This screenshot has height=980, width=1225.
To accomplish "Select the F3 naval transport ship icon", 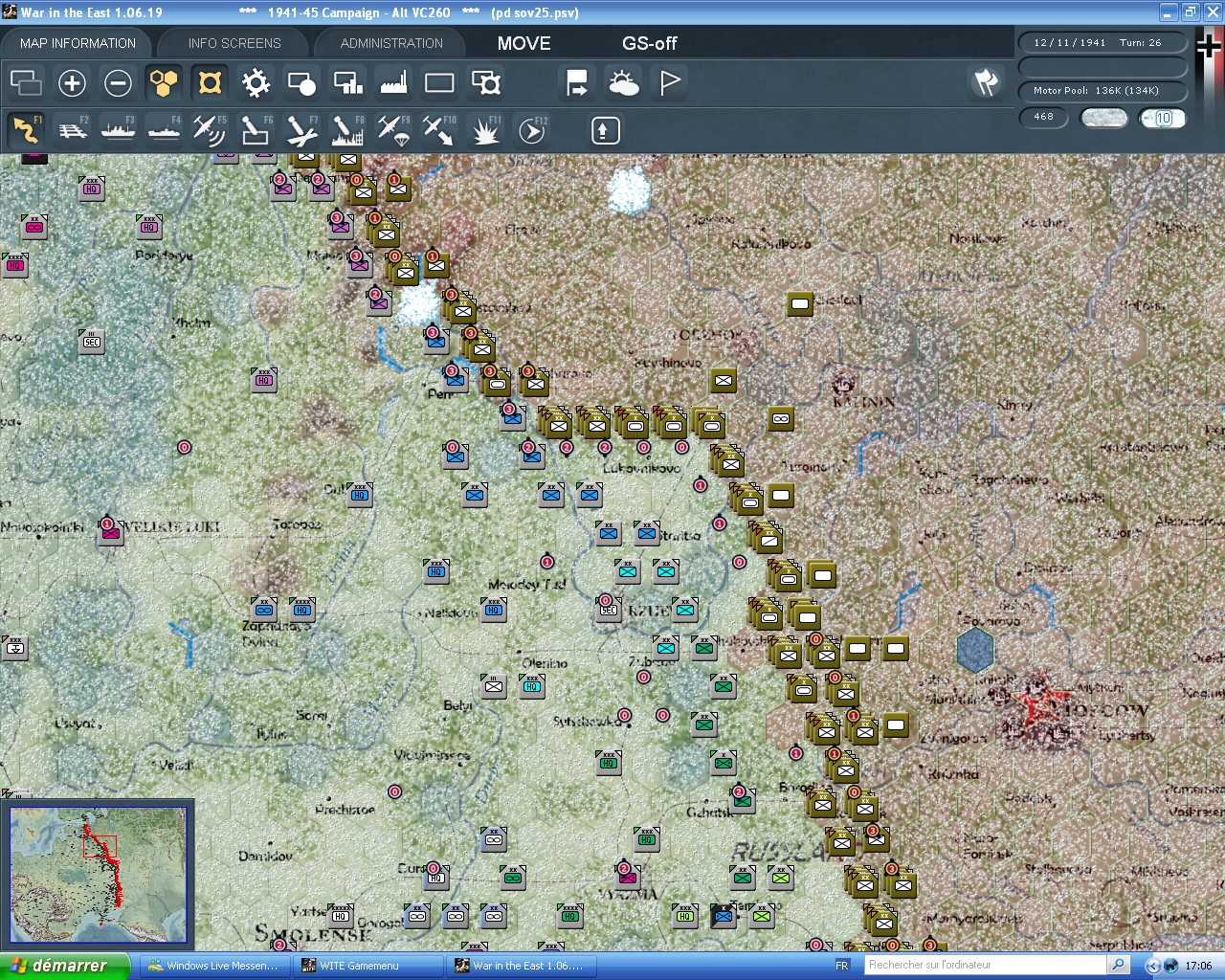I will point(118,129).
